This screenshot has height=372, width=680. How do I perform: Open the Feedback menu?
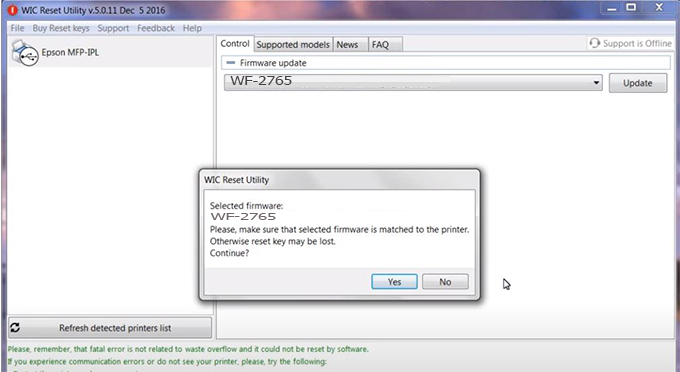pyautogui.click(x=156, y=28)
